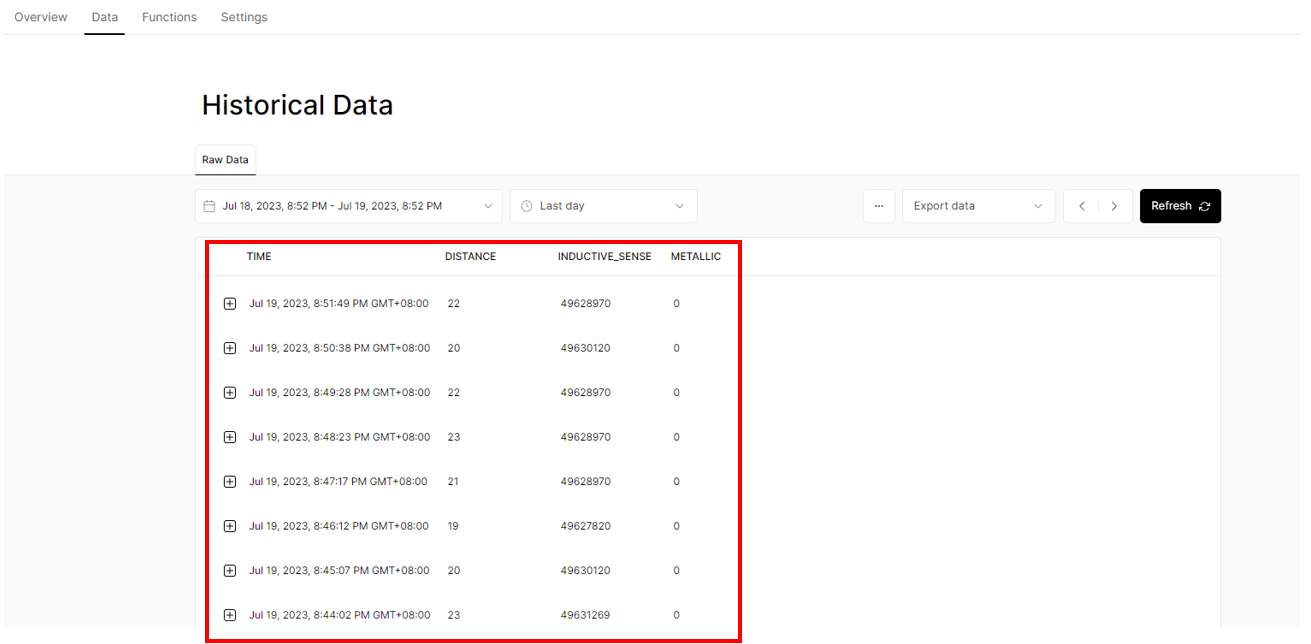Click distance value 21 in 8:47:17 row
This screenshot has width=1311, height=644.
point(453,482)
